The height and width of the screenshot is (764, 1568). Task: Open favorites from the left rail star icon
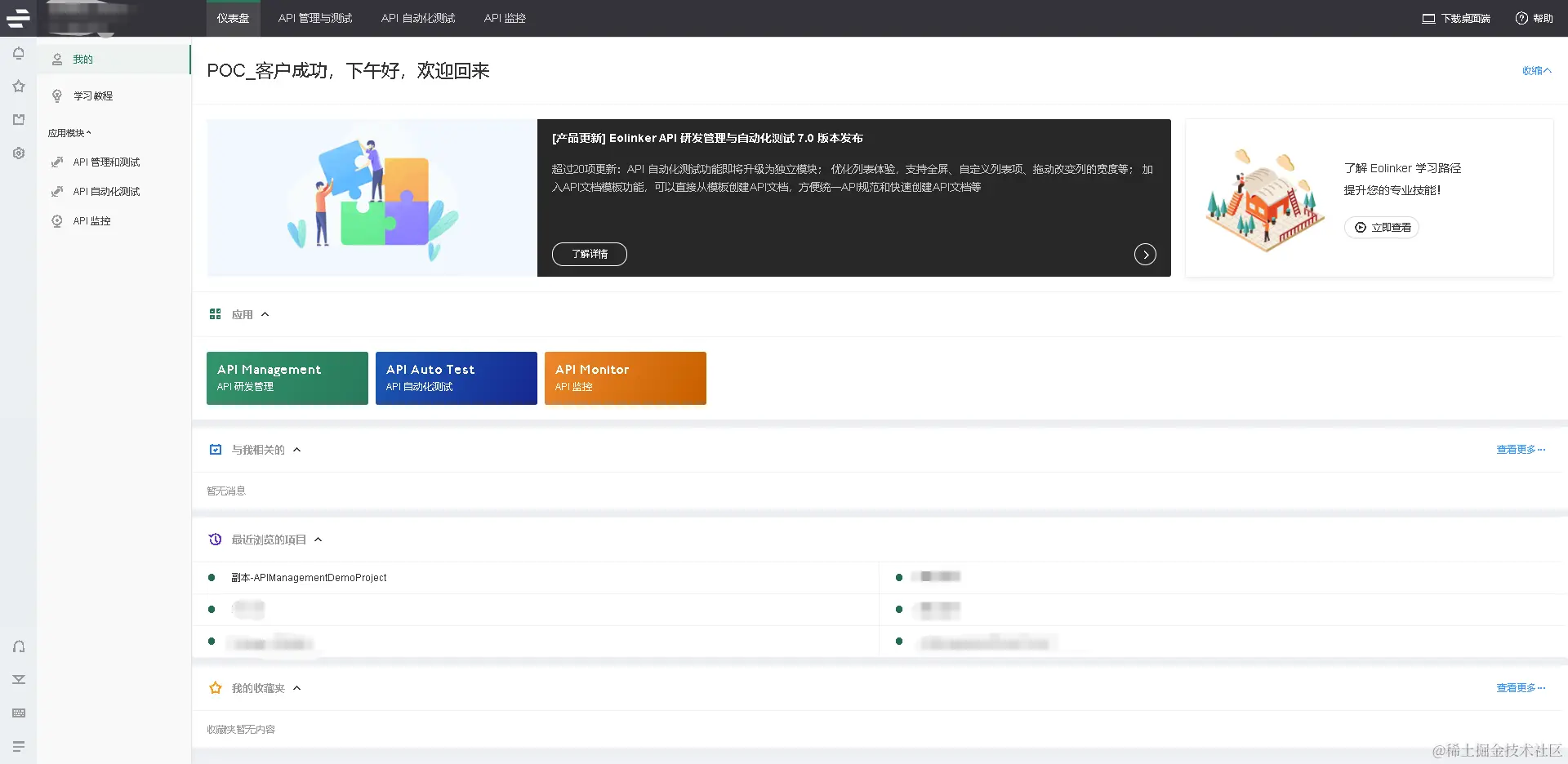(19, 87)
